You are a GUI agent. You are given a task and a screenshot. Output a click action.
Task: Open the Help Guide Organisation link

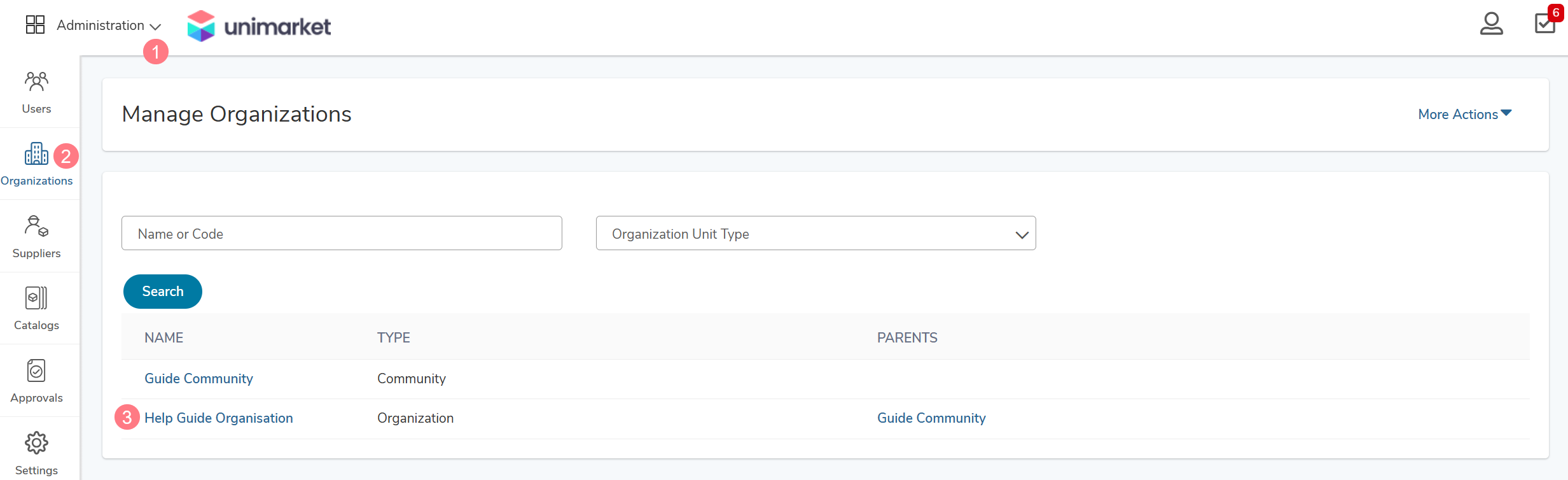click(x=219, y=418)
